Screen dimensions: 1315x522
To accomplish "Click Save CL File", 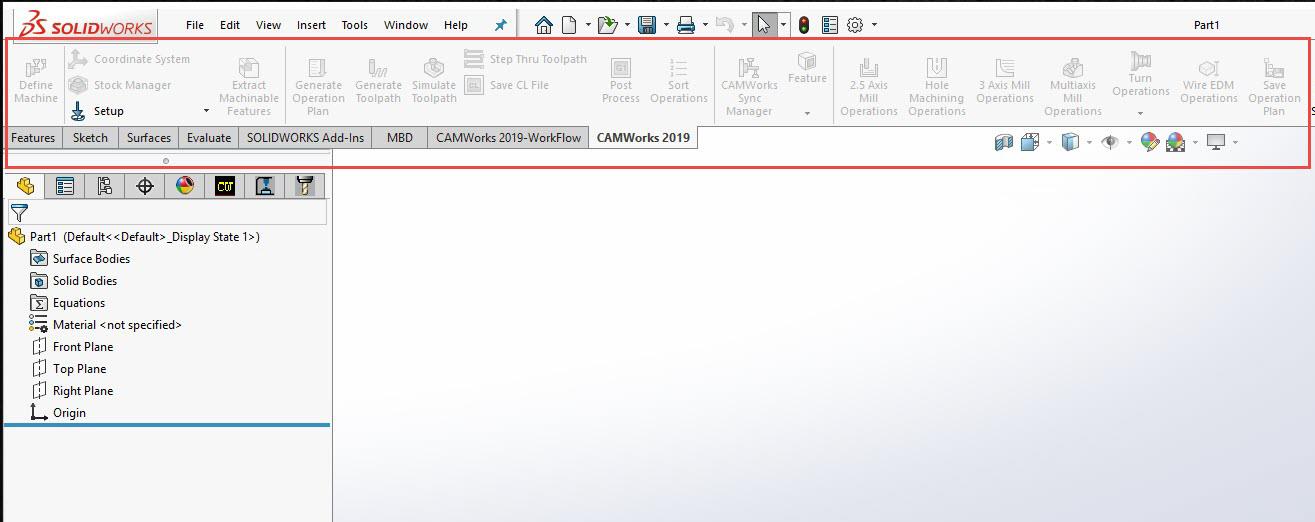I will pos(507,85).
